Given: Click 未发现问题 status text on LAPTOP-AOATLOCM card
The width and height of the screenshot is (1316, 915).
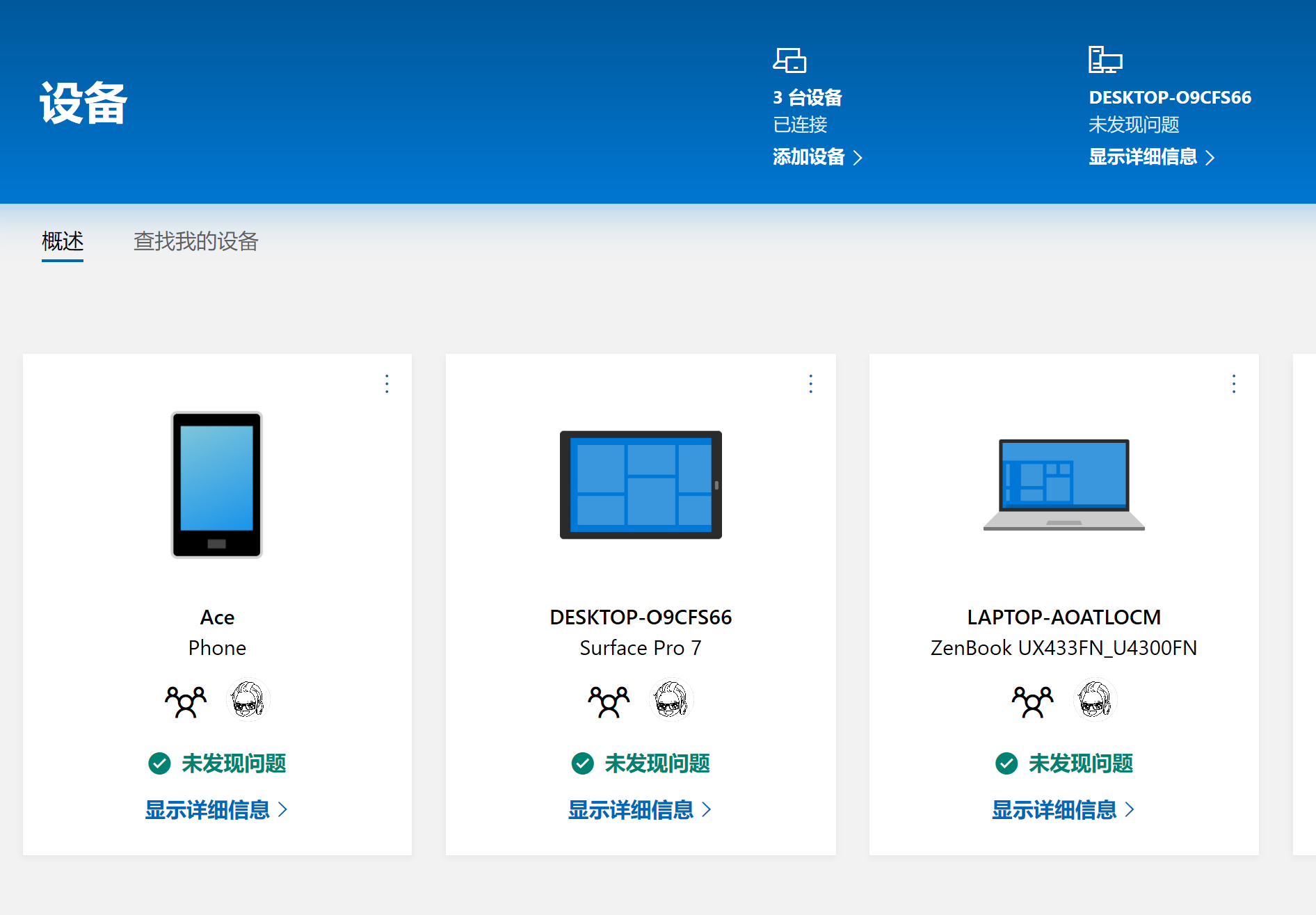Looking at the screenshot, I should pos(1081,763).
